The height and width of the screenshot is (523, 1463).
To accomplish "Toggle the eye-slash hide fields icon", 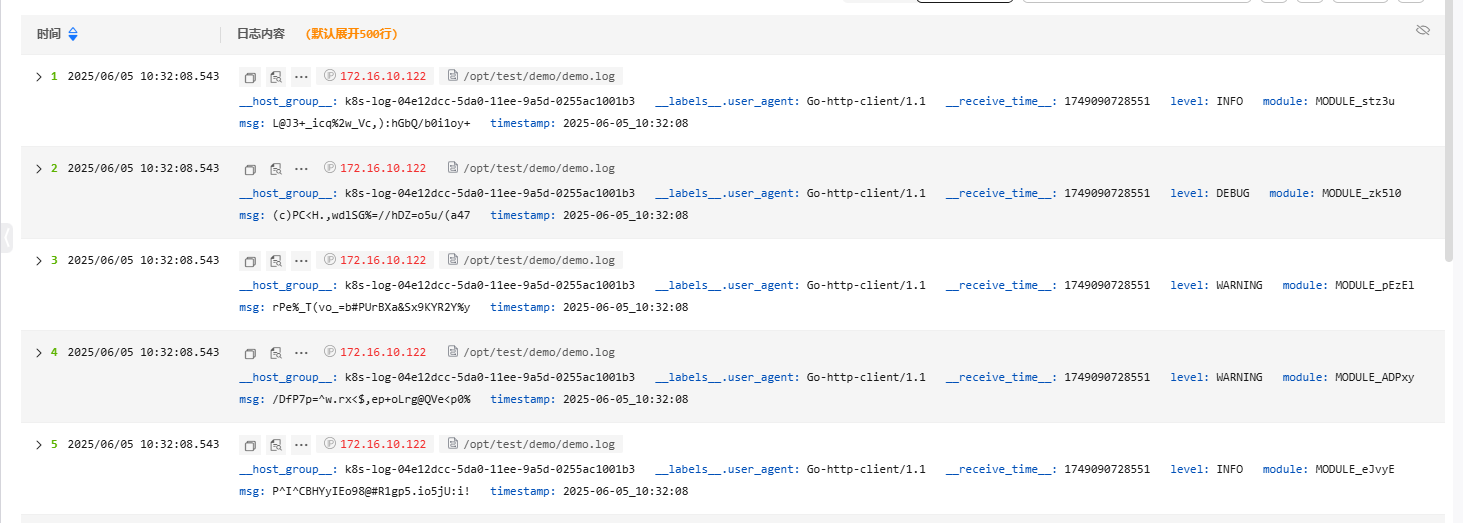I will point(1423,31).
